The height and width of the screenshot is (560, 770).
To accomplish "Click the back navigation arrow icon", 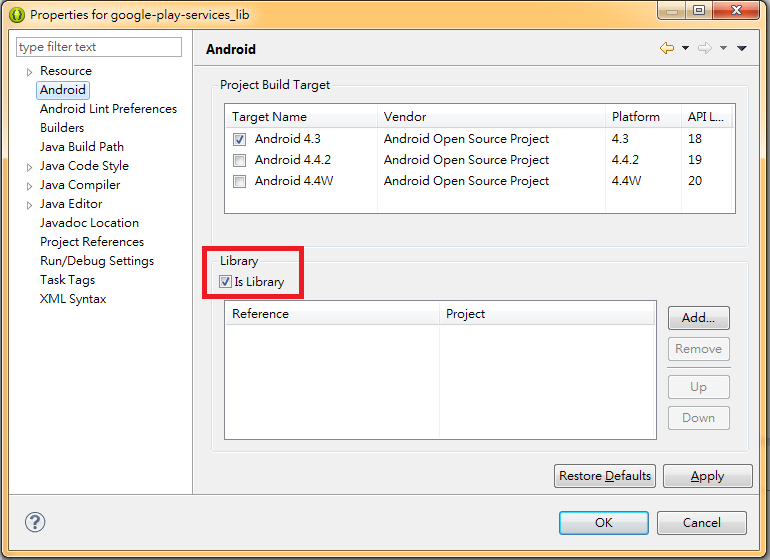I will point(667,48).
